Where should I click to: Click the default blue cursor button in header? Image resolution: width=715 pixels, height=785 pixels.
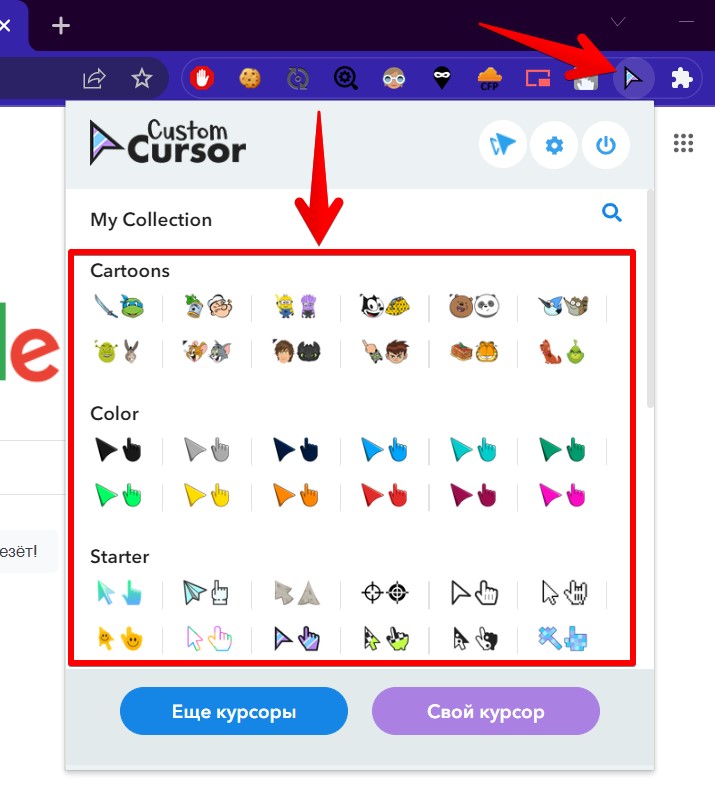(502, 145)
